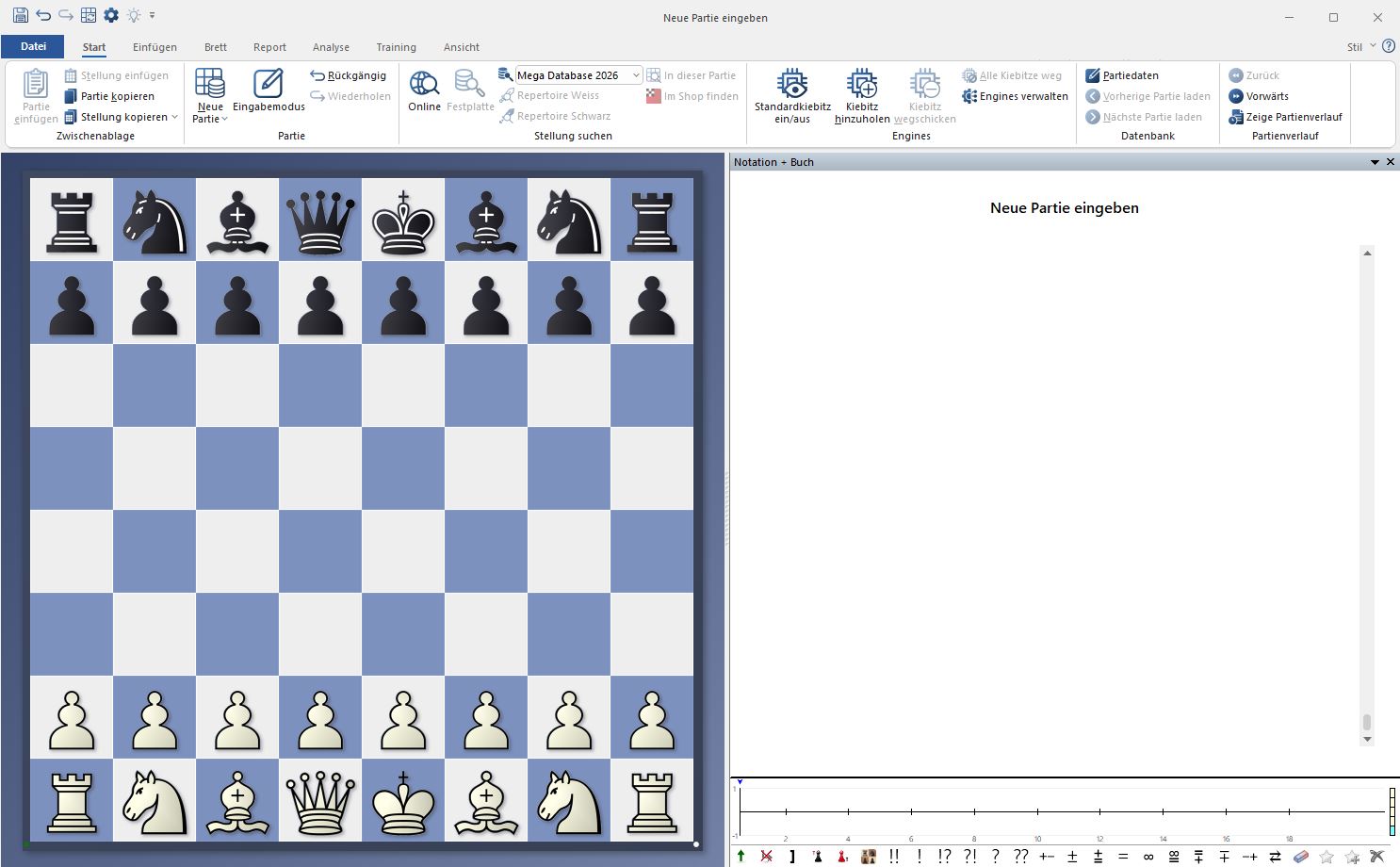Expand the Mega Database 2026 dropdown

pyautogui.click(x=636, y=75)
